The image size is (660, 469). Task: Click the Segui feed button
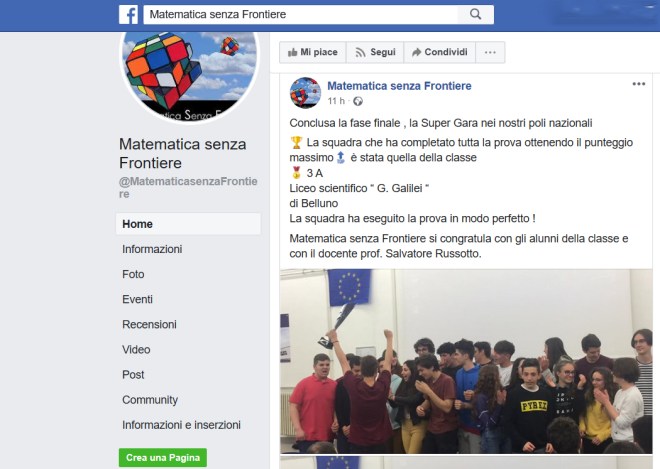(375, 52)
